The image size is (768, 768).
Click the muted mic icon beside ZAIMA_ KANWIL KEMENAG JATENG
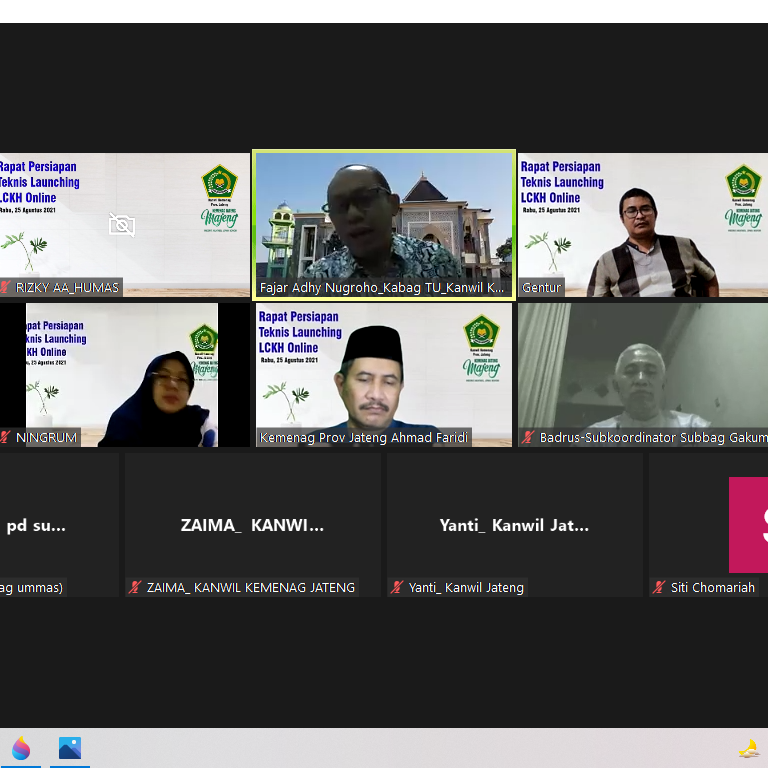pyautogui.click(x=135, y=587)
